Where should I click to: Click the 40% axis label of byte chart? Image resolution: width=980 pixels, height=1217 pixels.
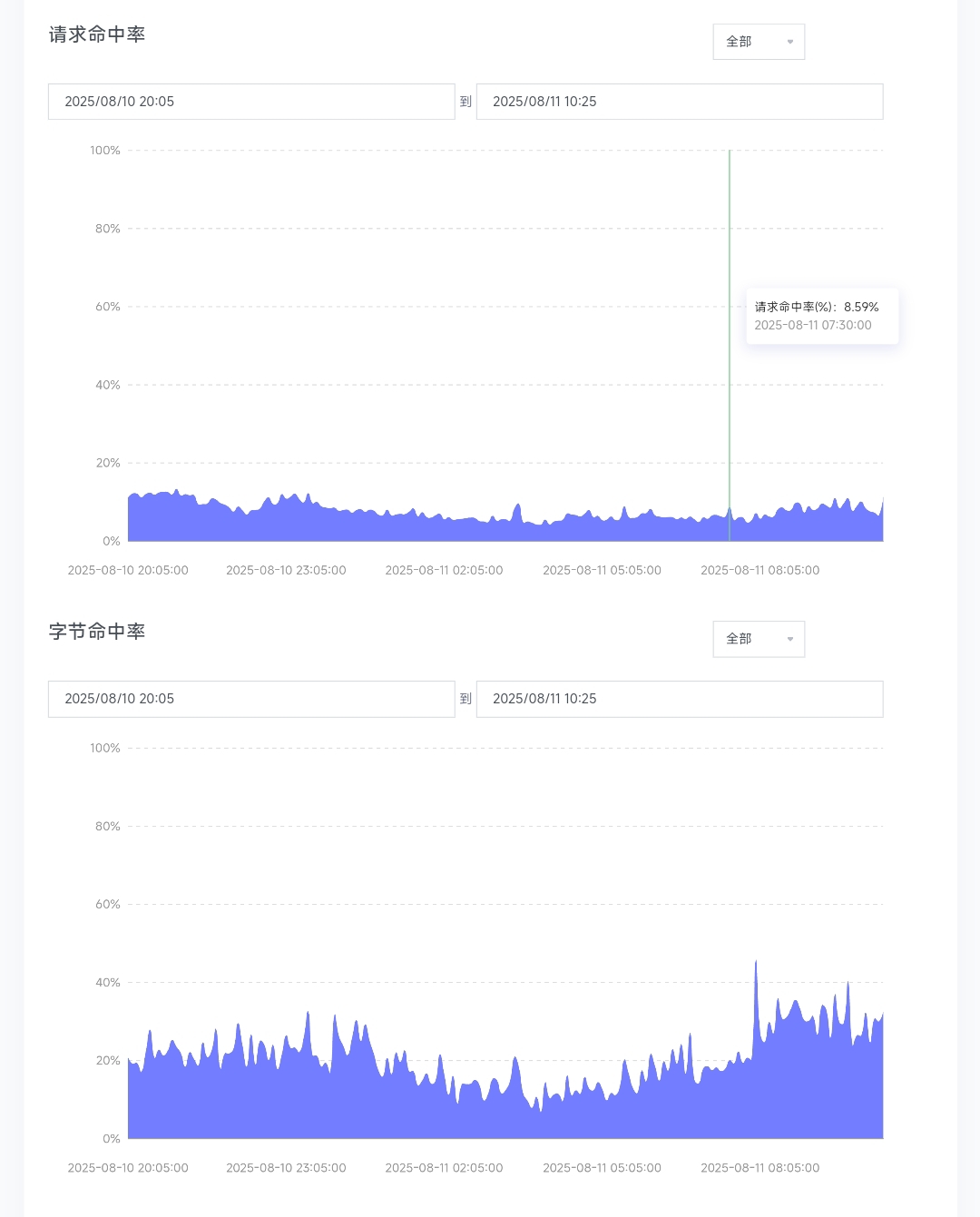108,983
